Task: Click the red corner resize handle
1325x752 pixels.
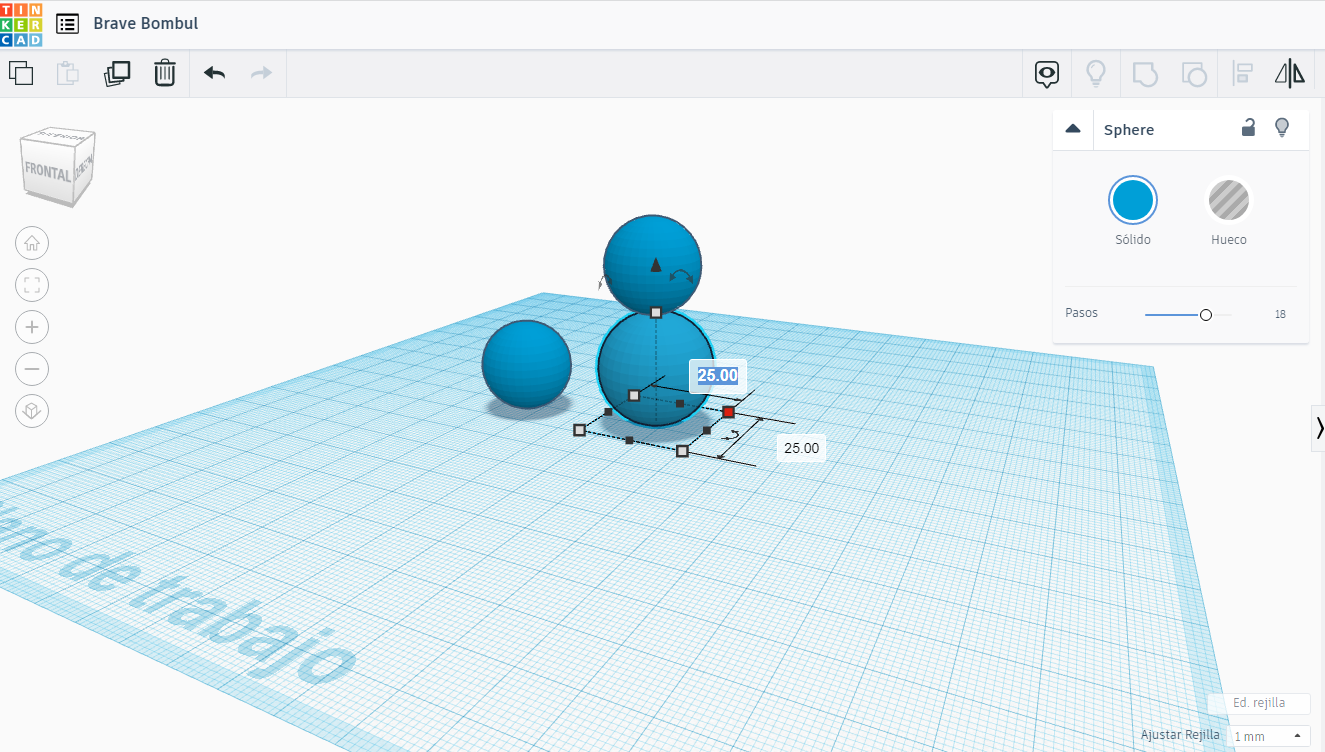Action: coord(728,412)
